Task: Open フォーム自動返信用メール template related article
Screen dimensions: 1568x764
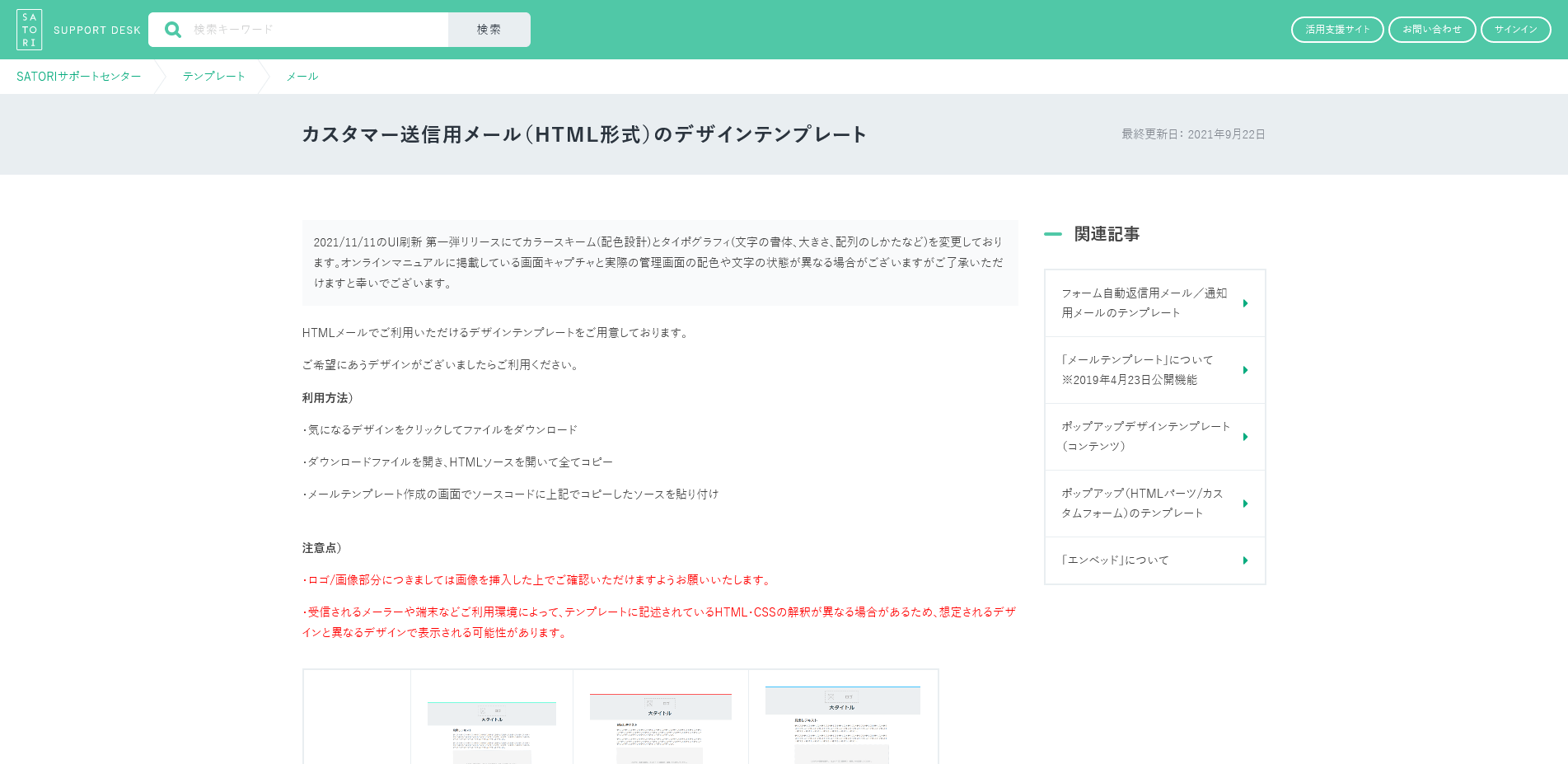Action: coord(1144,303)
